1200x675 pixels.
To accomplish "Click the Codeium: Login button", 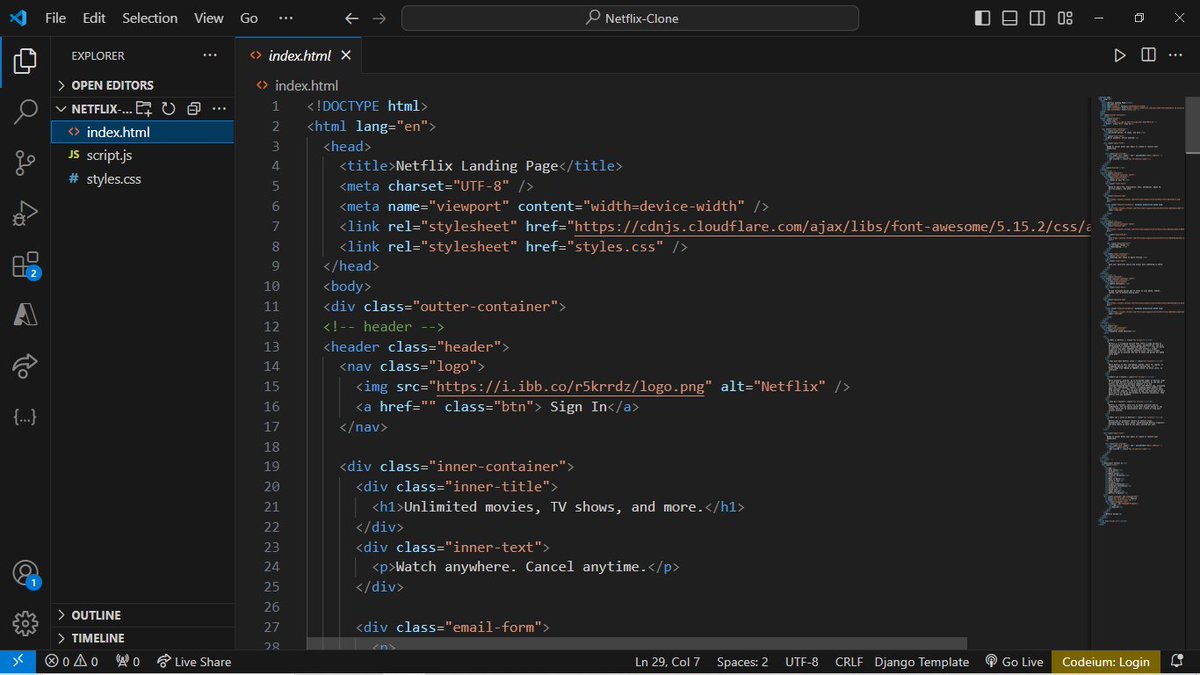I will [x=1106, y=662].
